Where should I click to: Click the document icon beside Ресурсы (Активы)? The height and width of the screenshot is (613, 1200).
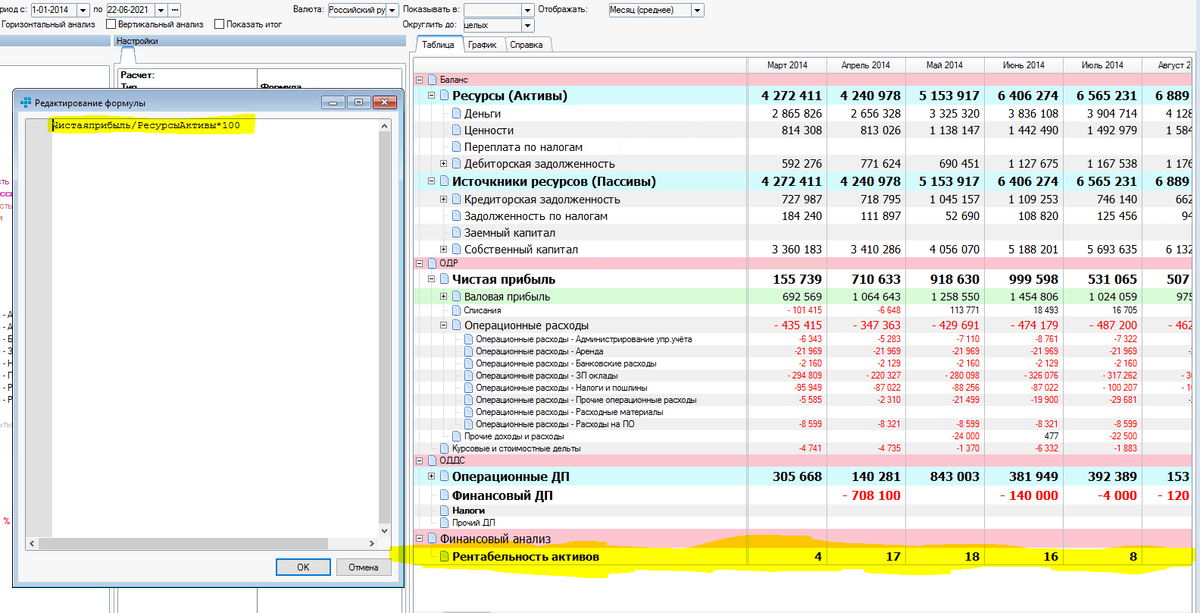[x=444, y=96]
